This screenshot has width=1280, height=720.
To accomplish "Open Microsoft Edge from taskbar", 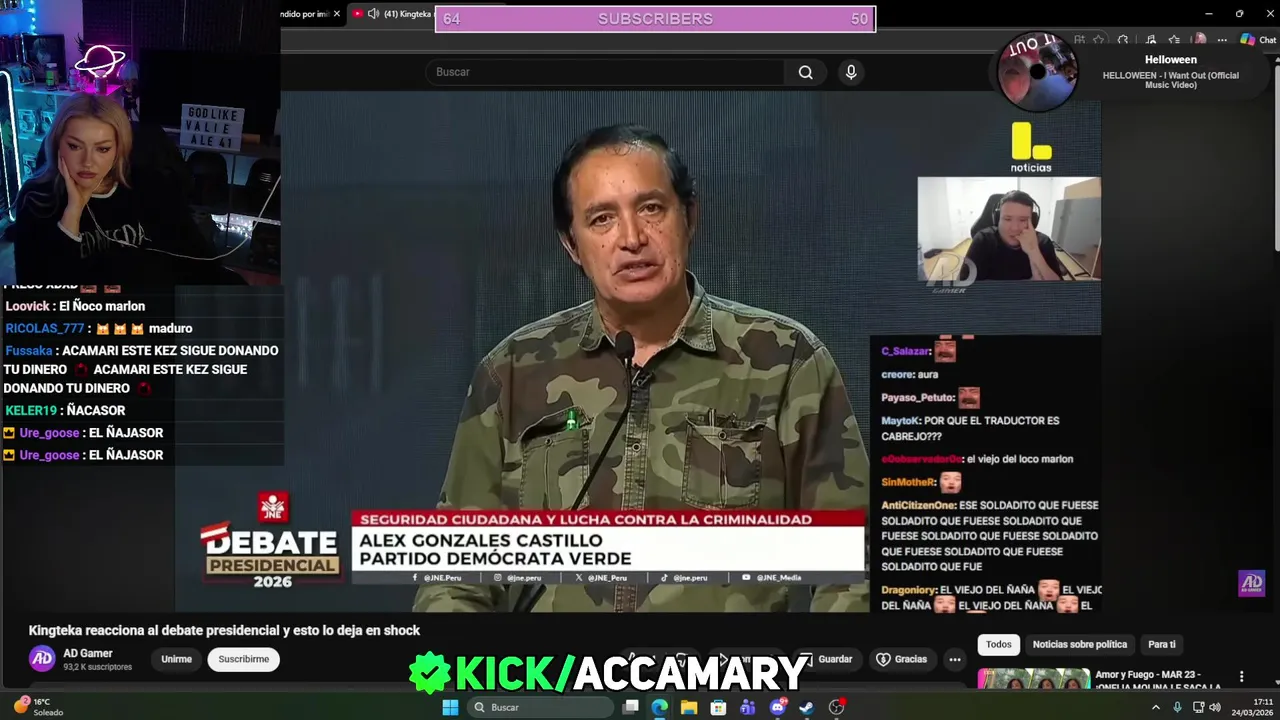I will click(660, 707).
